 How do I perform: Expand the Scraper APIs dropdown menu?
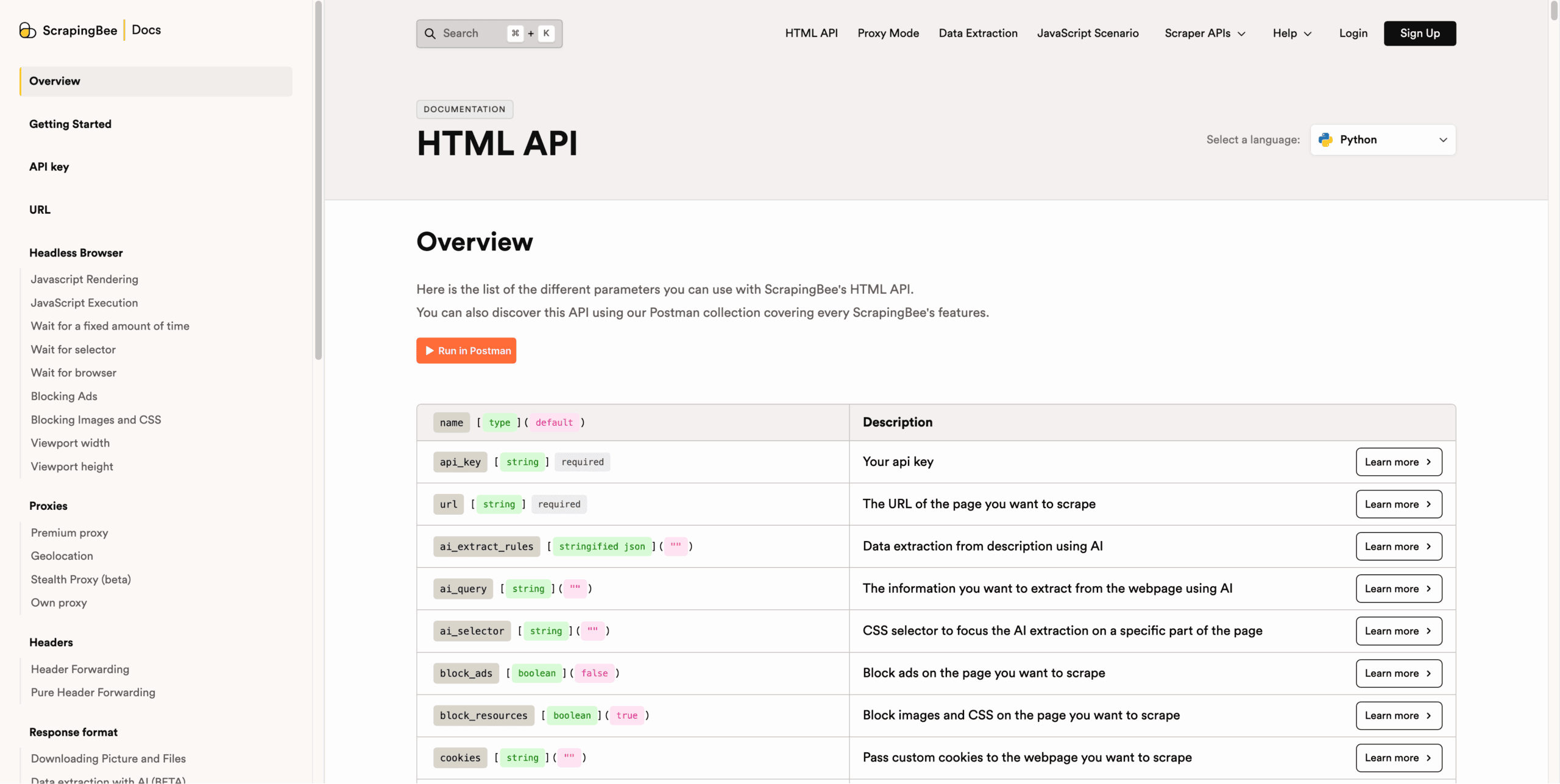pyautogui.click(x=1205, y=34)
